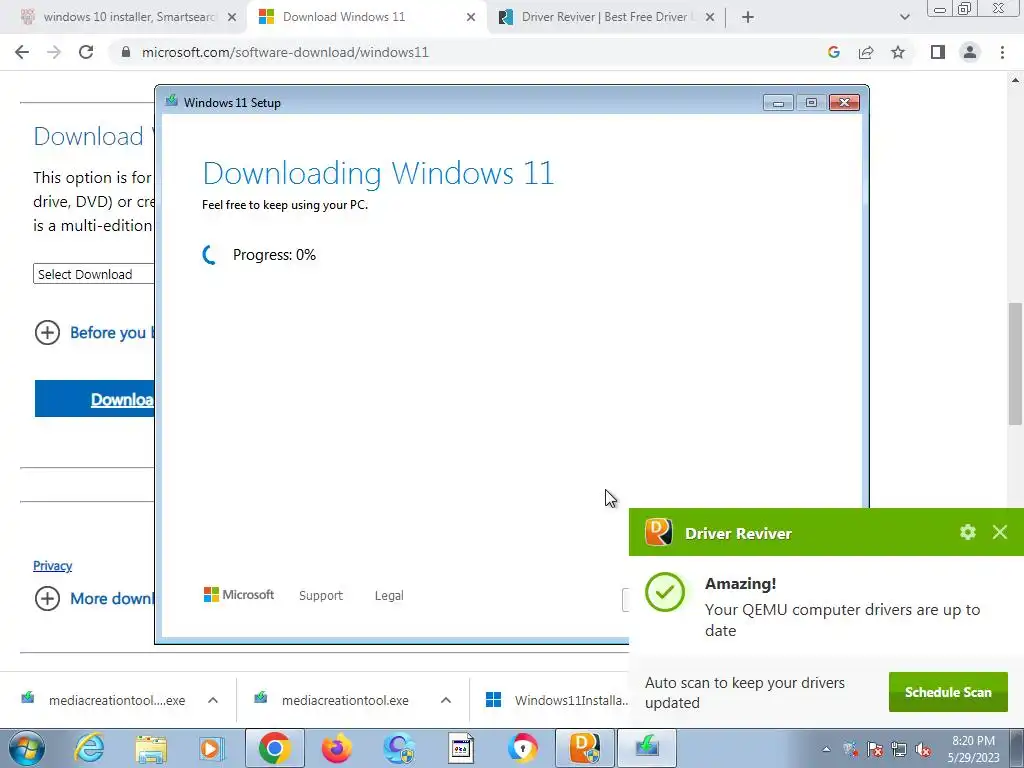This screenshot has width=1024, height=768.
Task: Click the Google icon in address bar
Action: (833, 52)
